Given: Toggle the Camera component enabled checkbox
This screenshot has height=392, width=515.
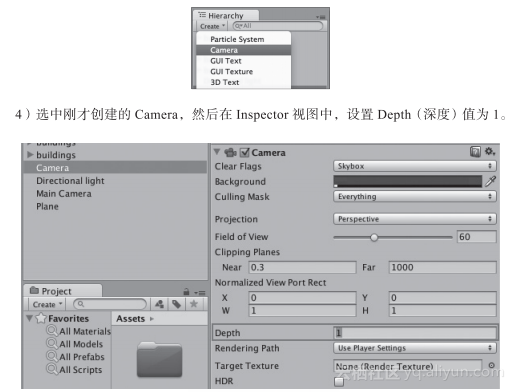Looking at the screenshot, I should tap(245, 152).
